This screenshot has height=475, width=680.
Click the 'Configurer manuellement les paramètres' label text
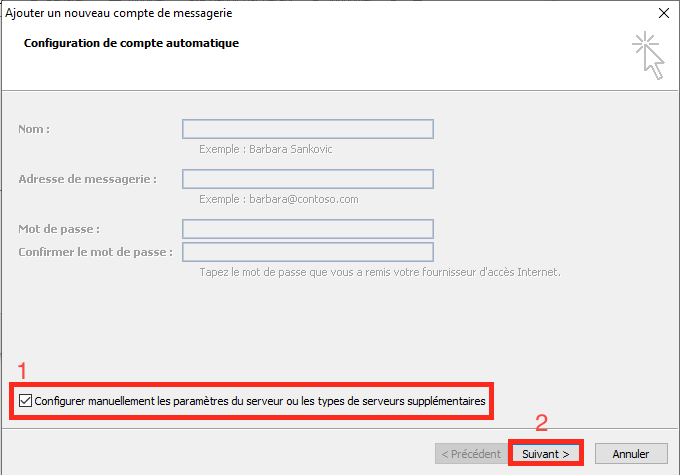(x=260, y=401)
